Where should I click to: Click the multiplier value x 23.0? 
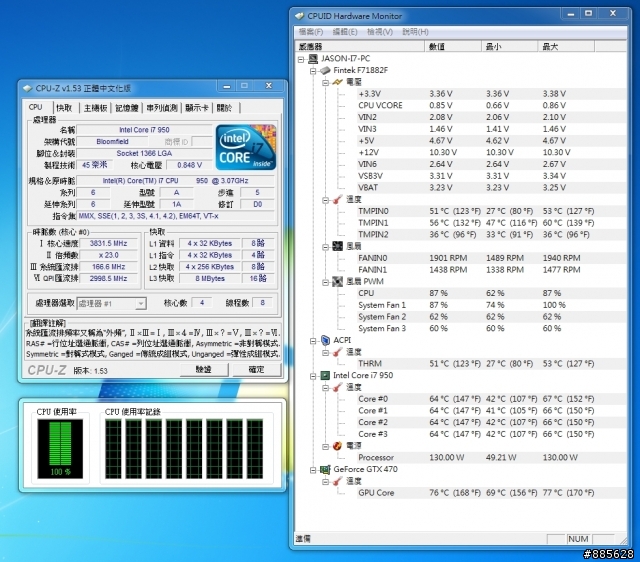point(108,255)
